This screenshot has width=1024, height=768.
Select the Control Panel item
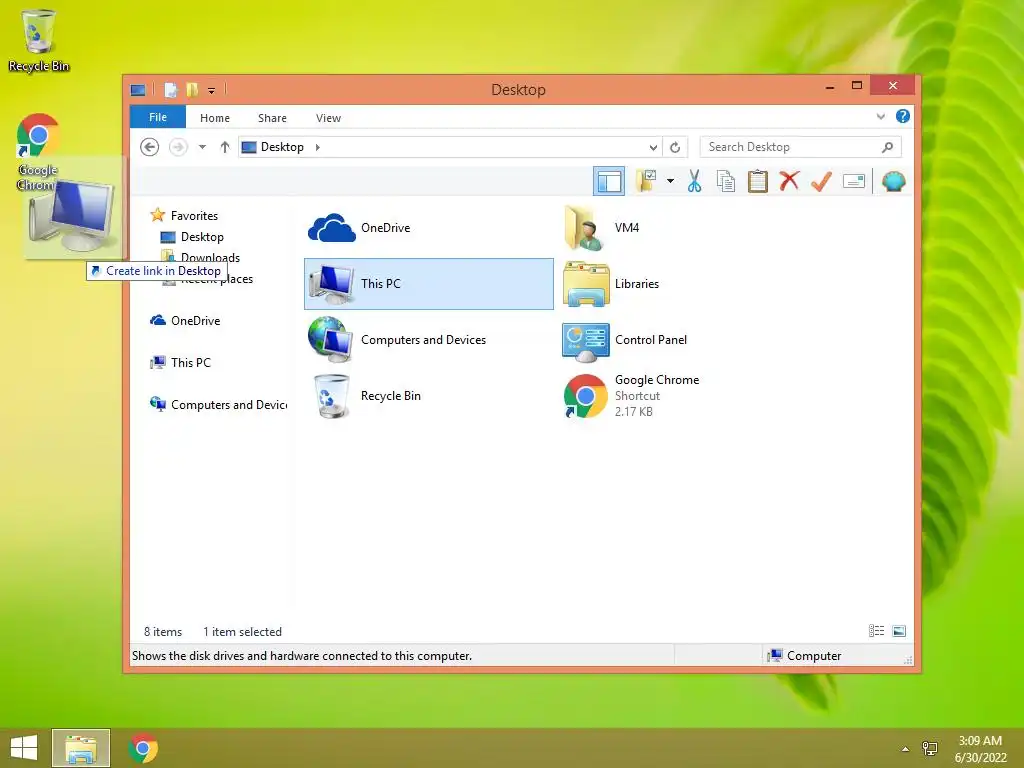[682, 340]
